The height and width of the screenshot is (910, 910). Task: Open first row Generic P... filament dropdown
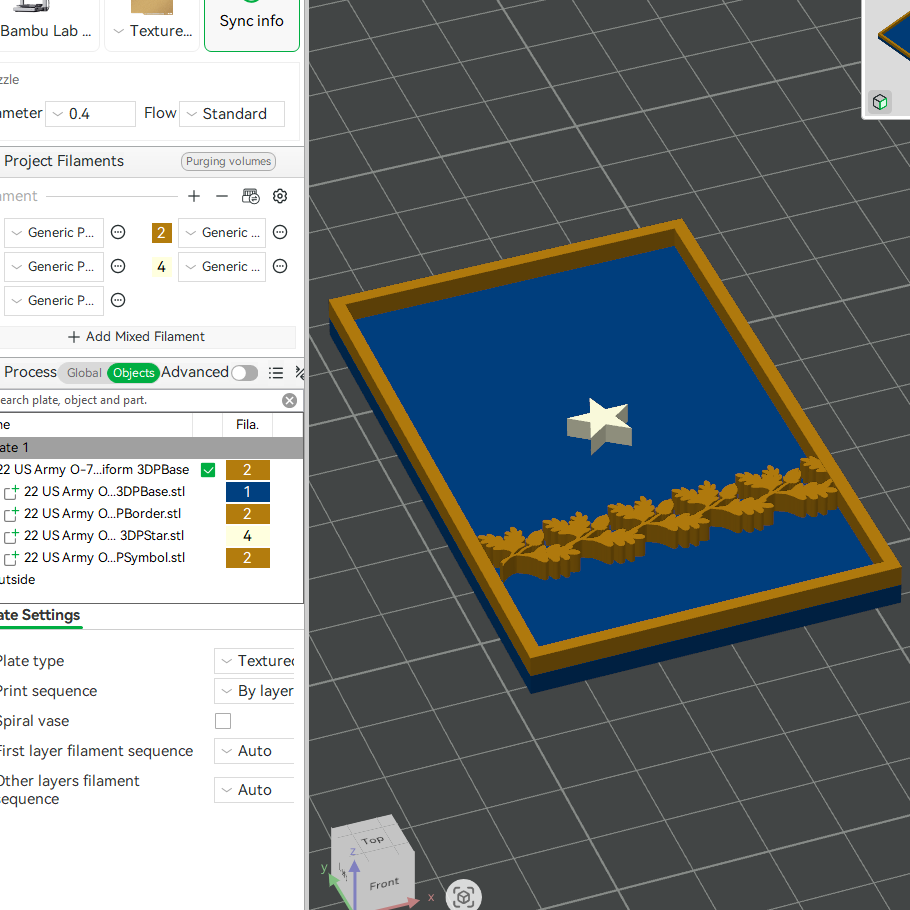(x=54, y=233)
